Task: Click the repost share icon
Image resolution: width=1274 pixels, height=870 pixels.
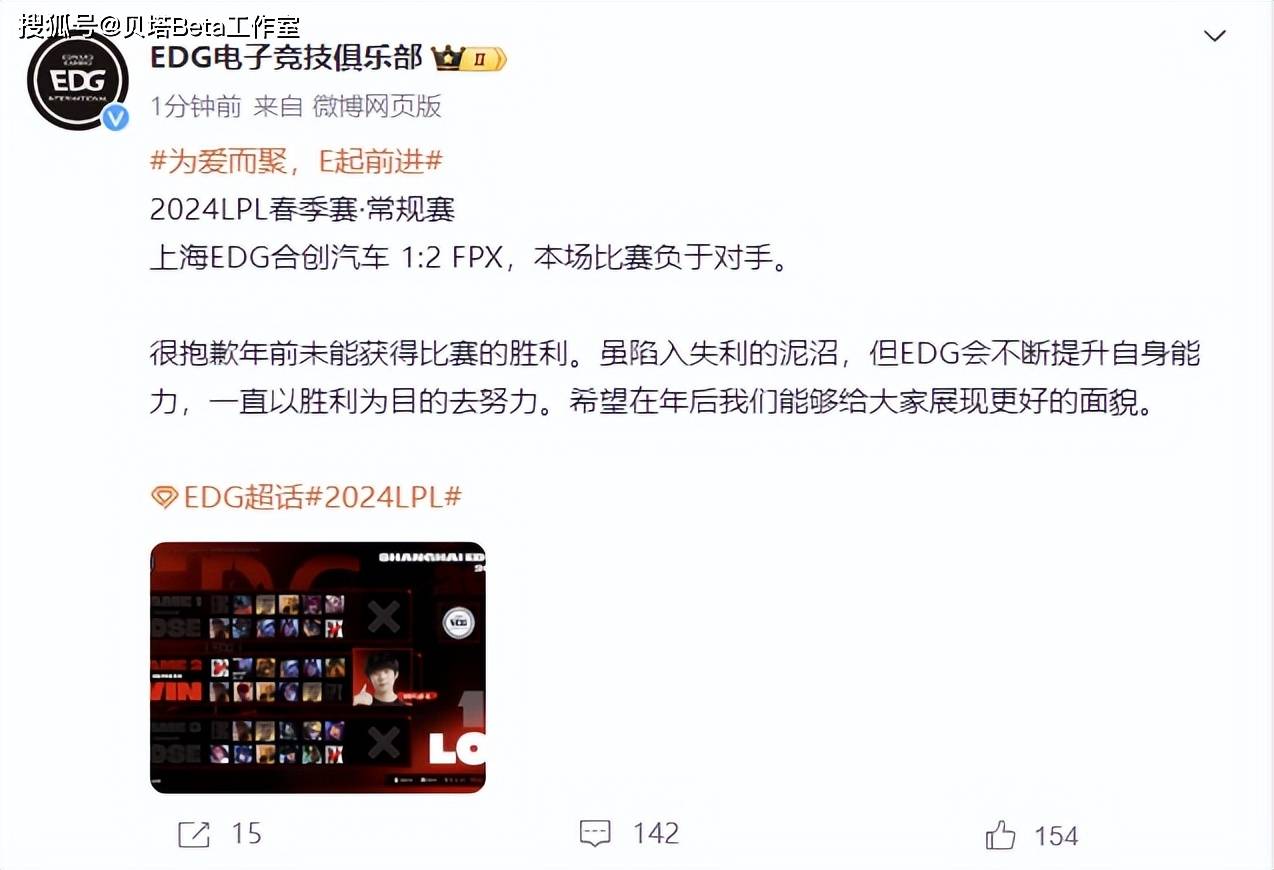Action: (193, 833)
